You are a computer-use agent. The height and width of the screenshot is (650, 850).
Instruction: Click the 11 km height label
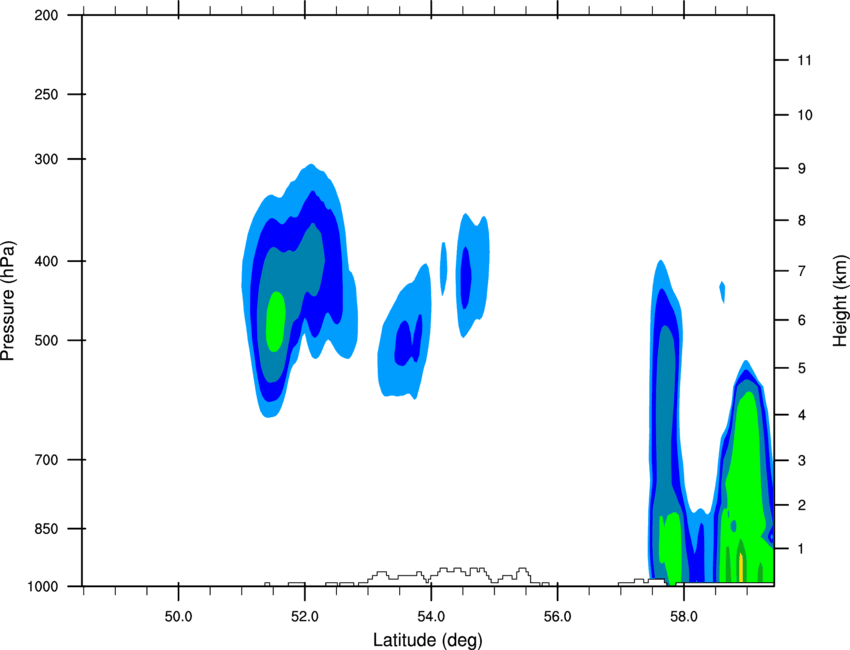click(805, 60)
